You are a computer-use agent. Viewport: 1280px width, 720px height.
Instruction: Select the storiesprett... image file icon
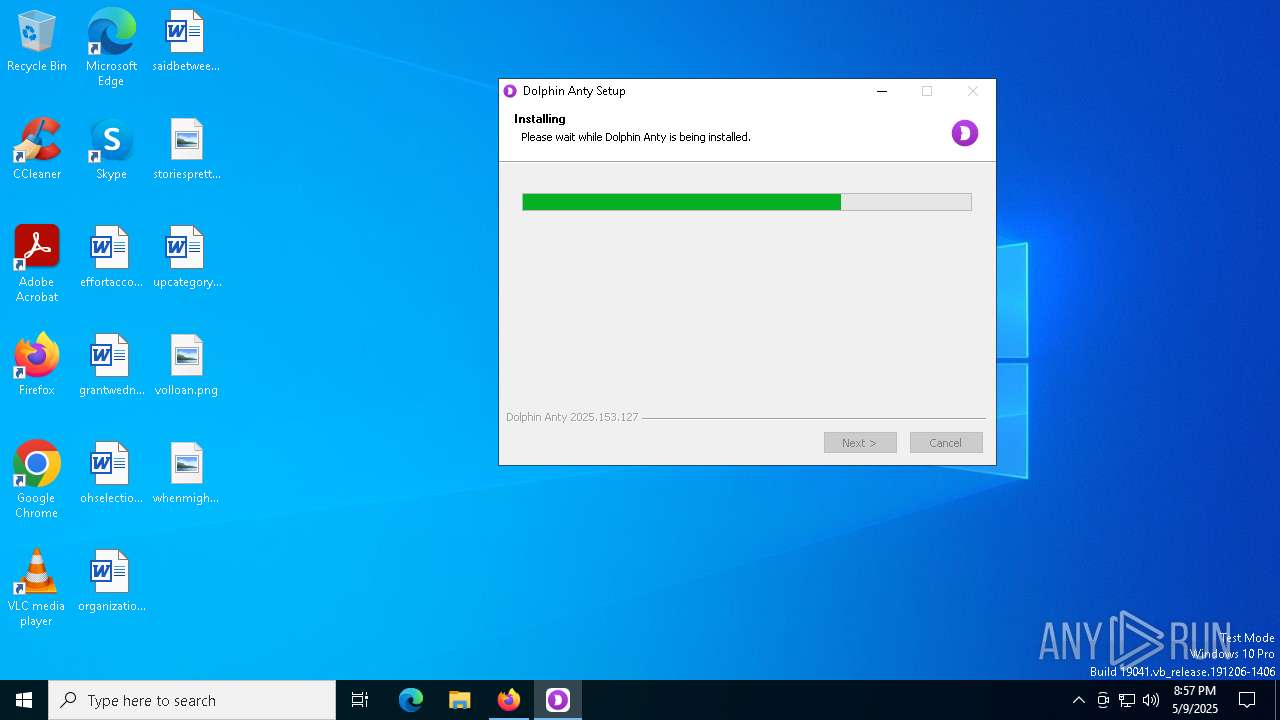coord(186,149)
